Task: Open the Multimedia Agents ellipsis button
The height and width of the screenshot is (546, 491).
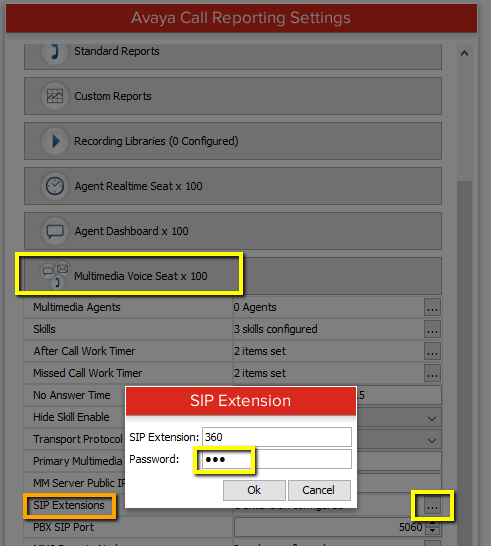Action: coord(432,307)
